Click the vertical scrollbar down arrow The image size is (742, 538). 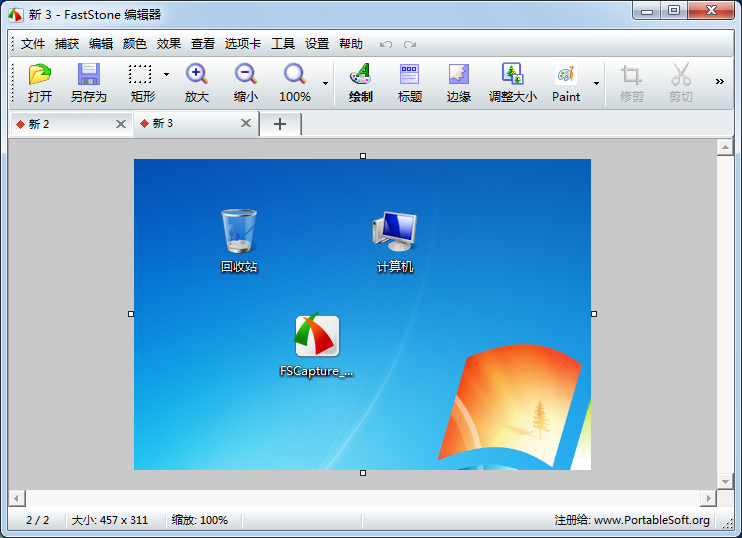coord(725,481)
